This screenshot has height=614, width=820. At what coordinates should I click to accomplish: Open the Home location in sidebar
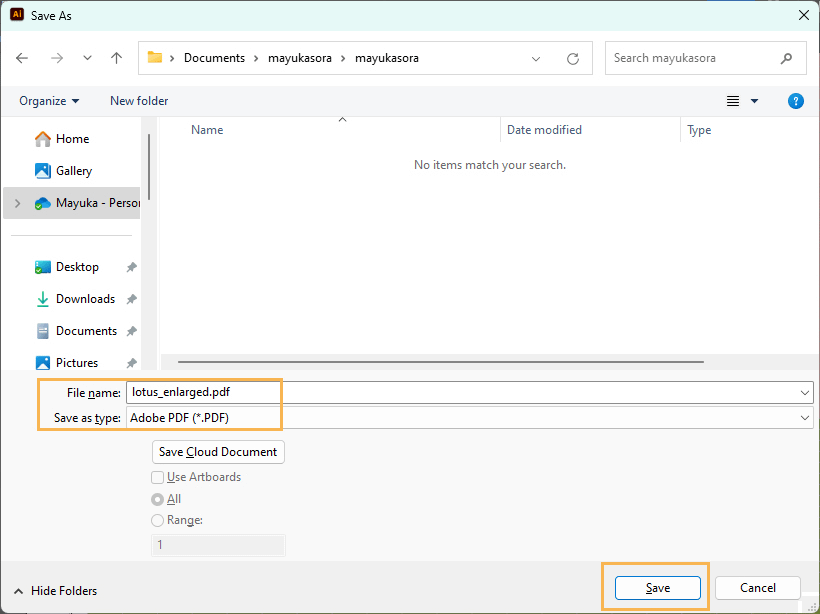coord(72,139)
